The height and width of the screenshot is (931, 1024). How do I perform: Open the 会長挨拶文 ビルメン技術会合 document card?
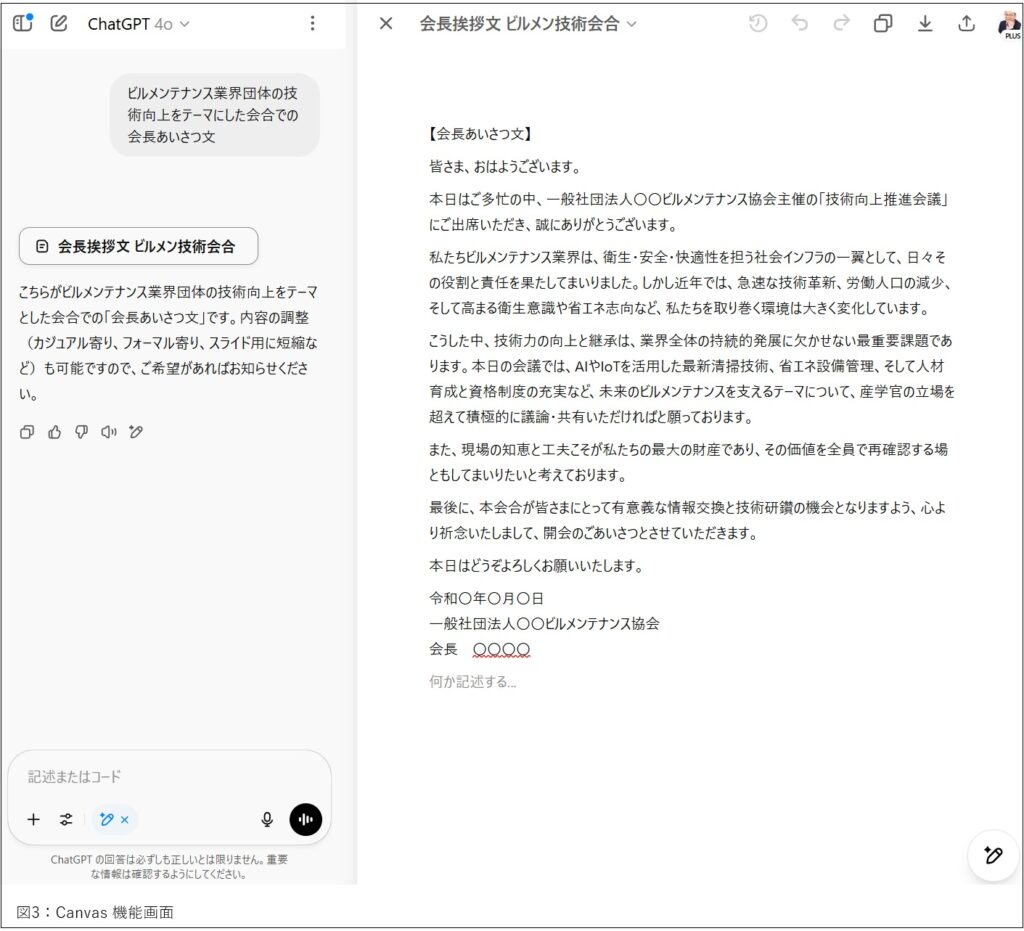click(137, 246)
